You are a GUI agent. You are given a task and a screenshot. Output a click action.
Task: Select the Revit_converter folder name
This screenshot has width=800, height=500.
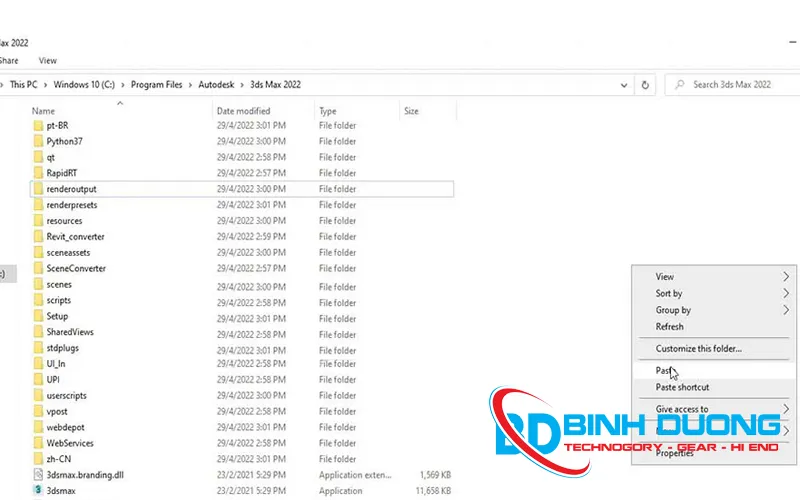coord(76,237)
